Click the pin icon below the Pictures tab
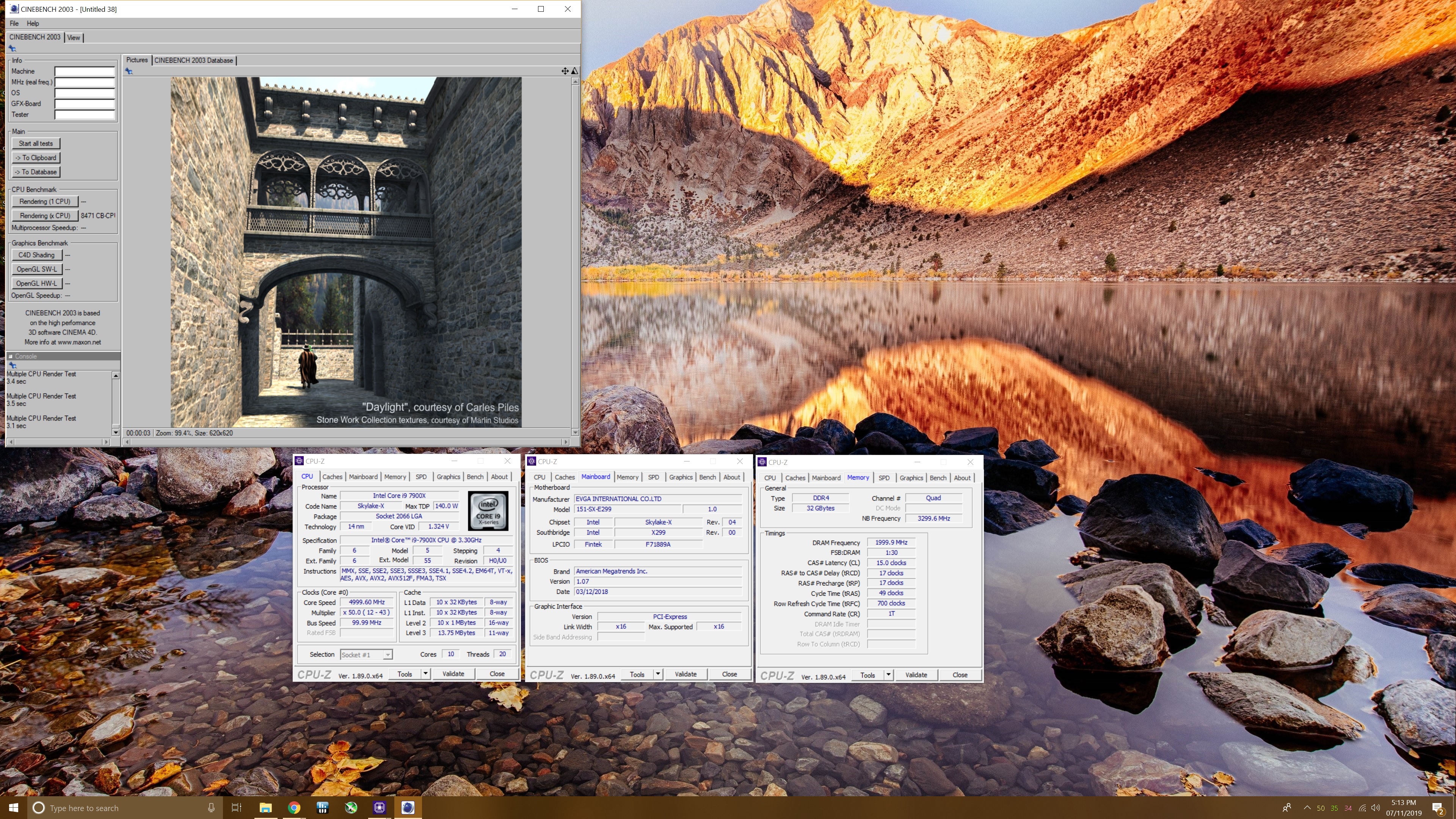Screen dimensions: 1456x819 point(129,71)
